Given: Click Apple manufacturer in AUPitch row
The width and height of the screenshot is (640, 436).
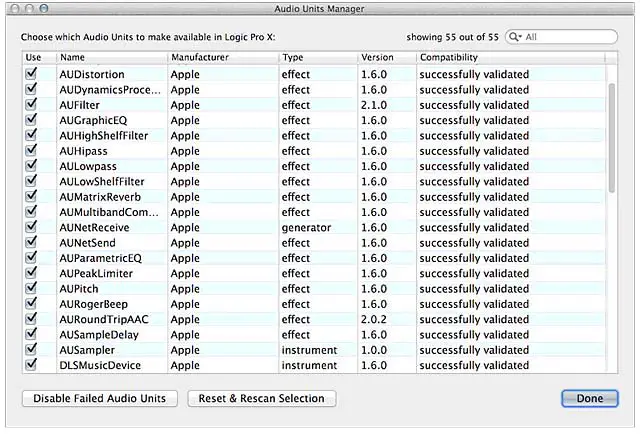Looking at the screenshot, I should tap(185, 289).
